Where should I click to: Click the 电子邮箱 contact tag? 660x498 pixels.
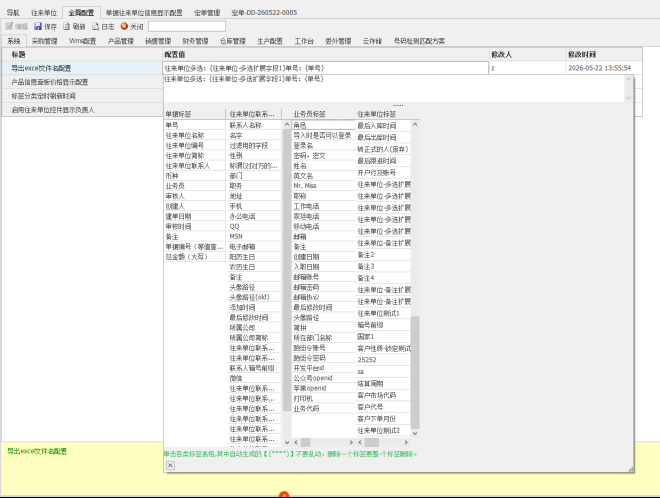[254, 246]
